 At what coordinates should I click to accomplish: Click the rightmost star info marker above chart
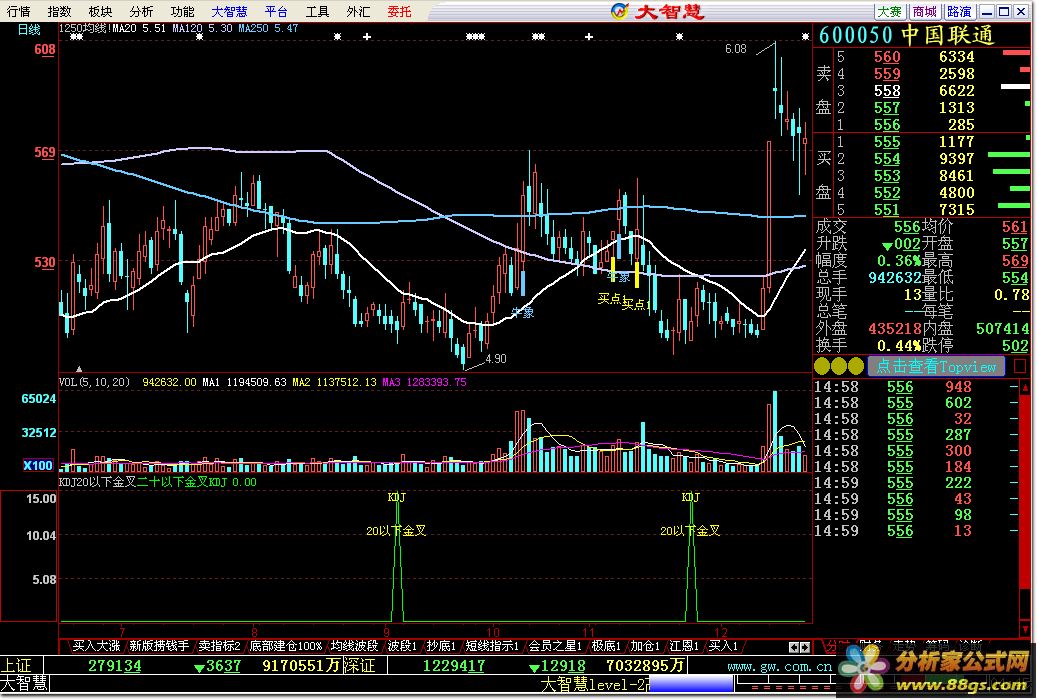[805, 36]
